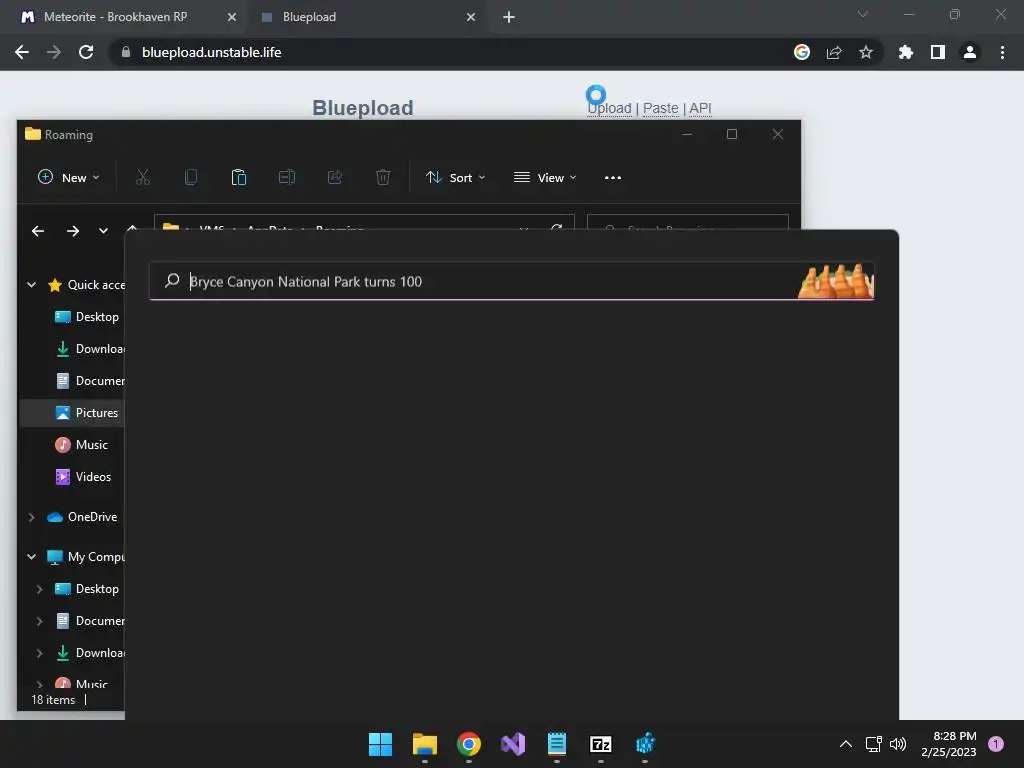Viewport: 1024px width, 768px height.
Task: Open the Sort dropdown menu
Action: [456, 178]
